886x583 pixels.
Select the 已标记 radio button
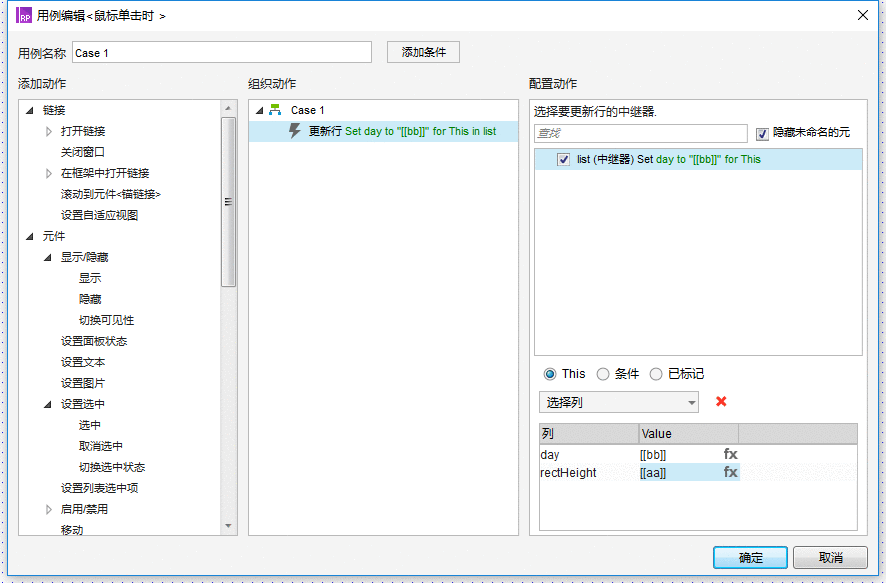click(655, 374)
